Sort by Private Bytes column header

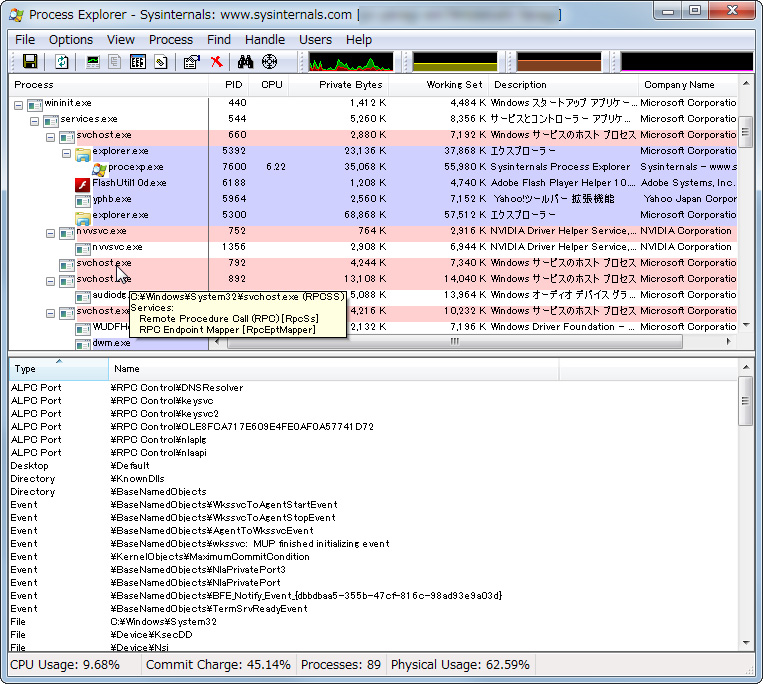point(339,85)
